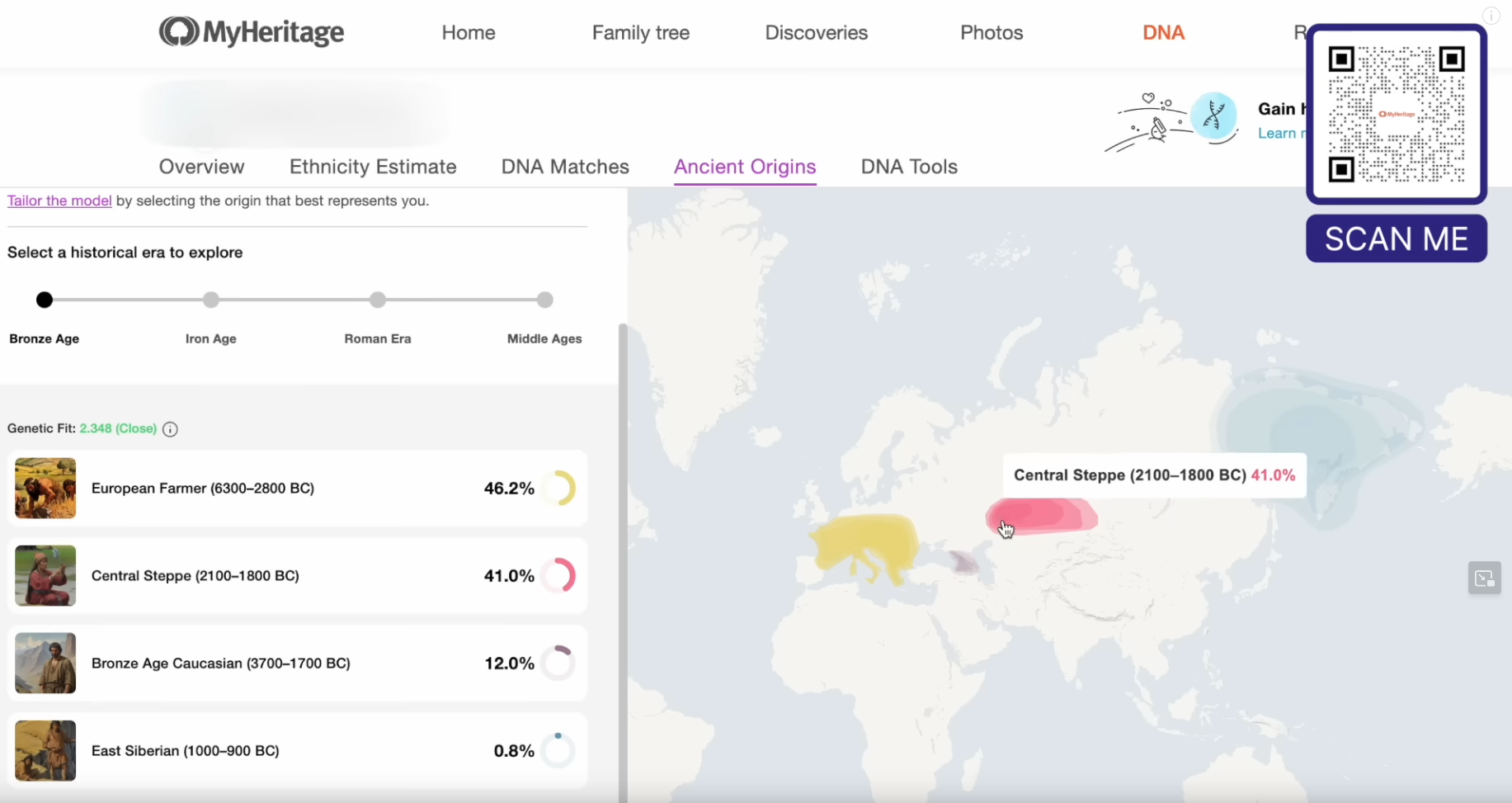Select the Iron Age era point

pos(211,300)
